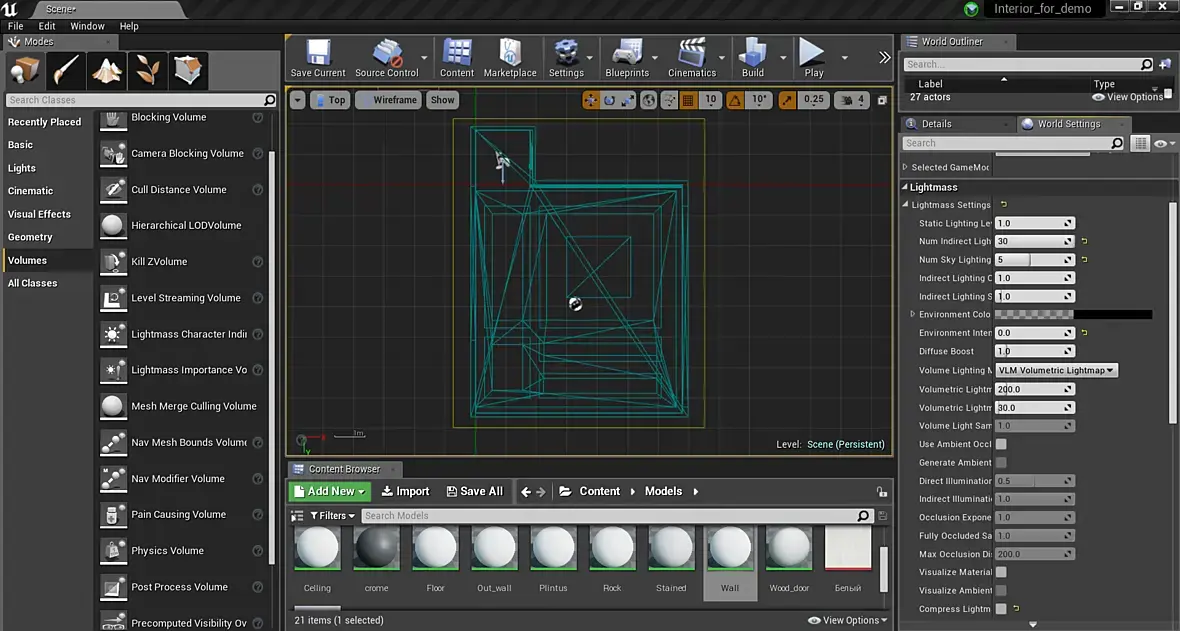
Task: Check the Visualize Material Diffuse checkbox
Action: (x=1001, y=572)
